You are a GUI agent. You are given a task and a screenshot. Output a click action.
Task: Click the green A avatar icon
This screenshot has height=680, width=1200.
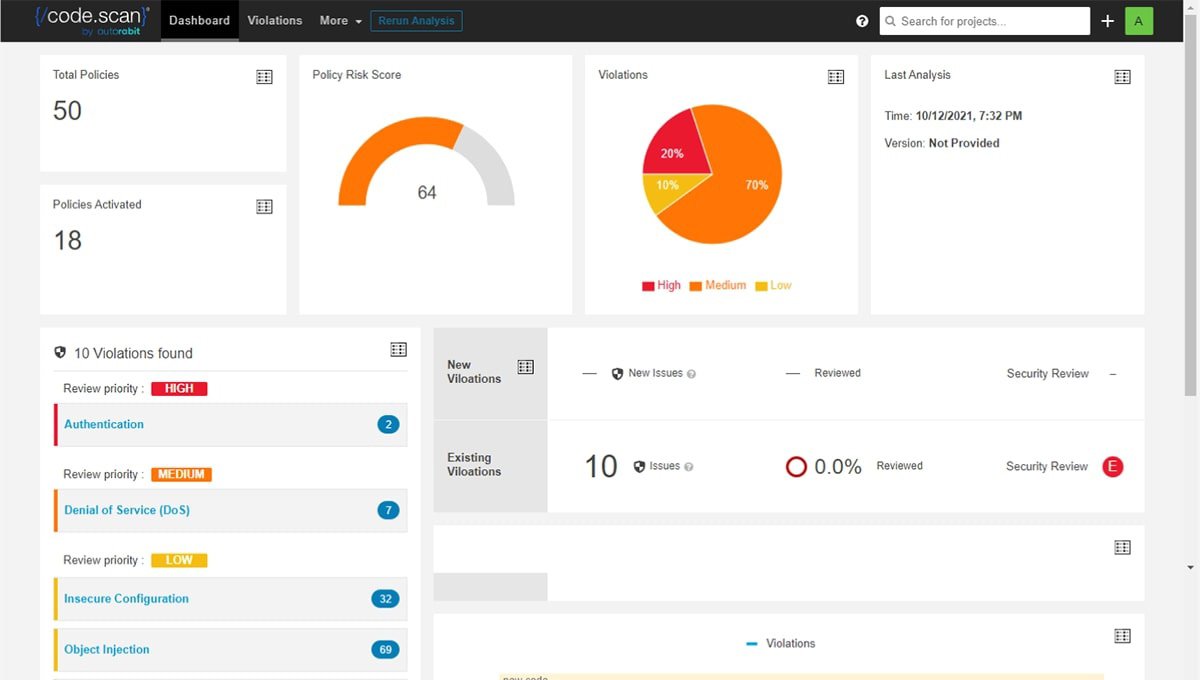[1139, 20]
